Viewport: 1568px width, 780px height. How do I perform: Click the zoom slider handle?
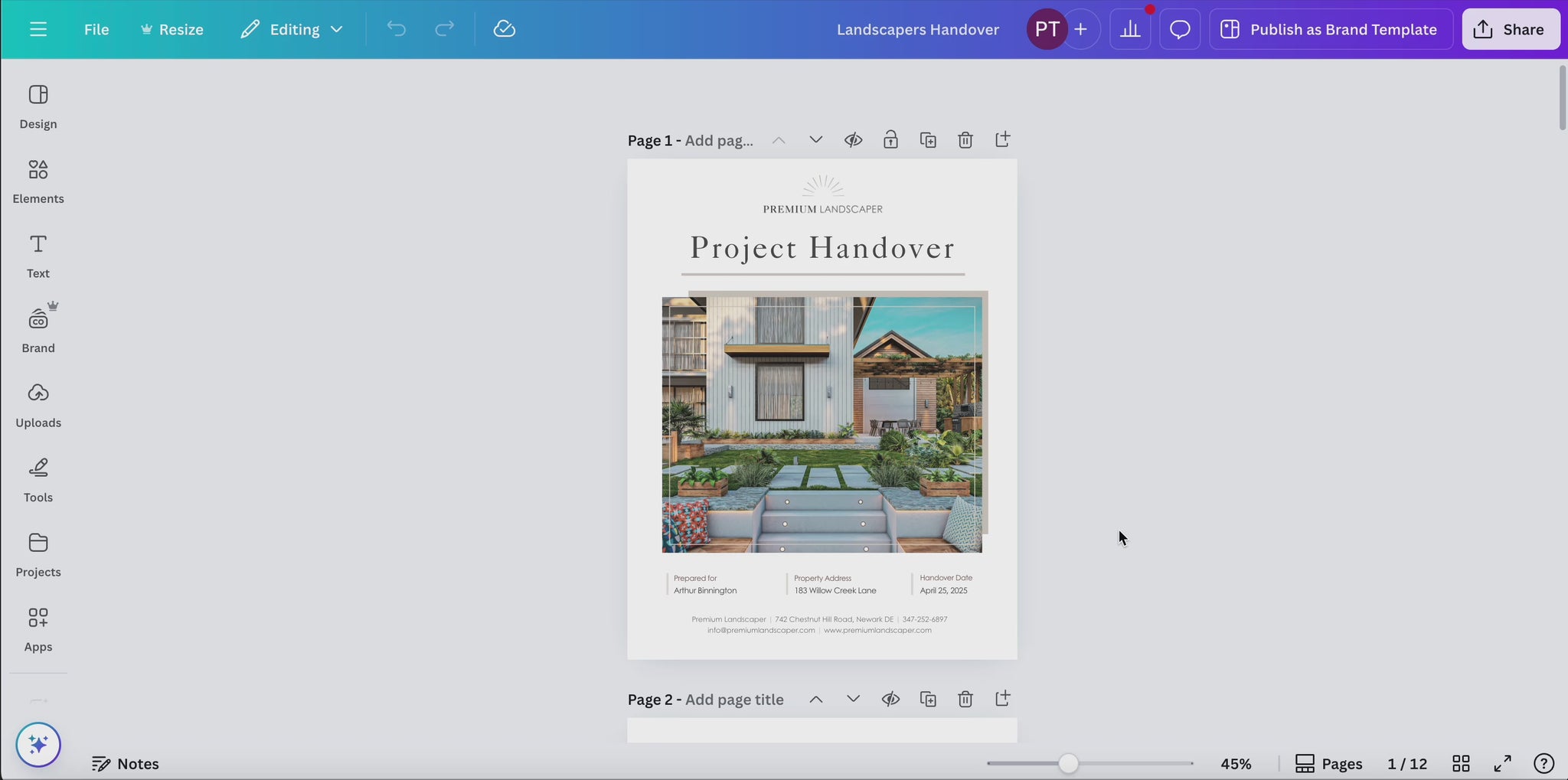[1068, 763]
